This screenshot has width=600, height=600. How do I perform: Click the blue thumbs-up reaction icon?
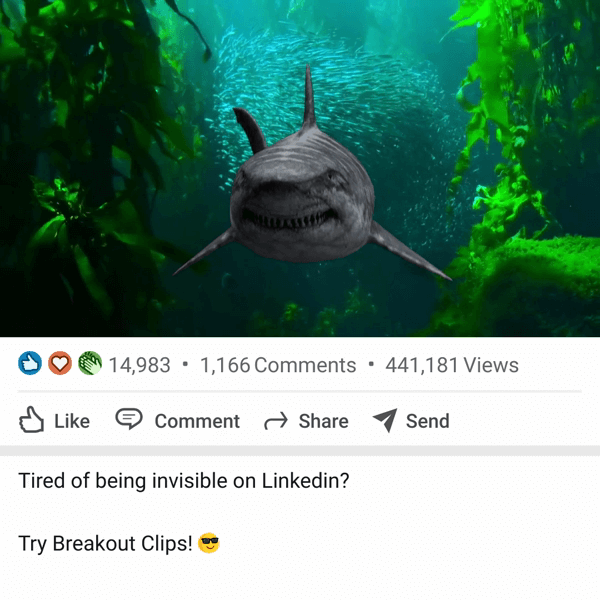click(x=30, y=363)
